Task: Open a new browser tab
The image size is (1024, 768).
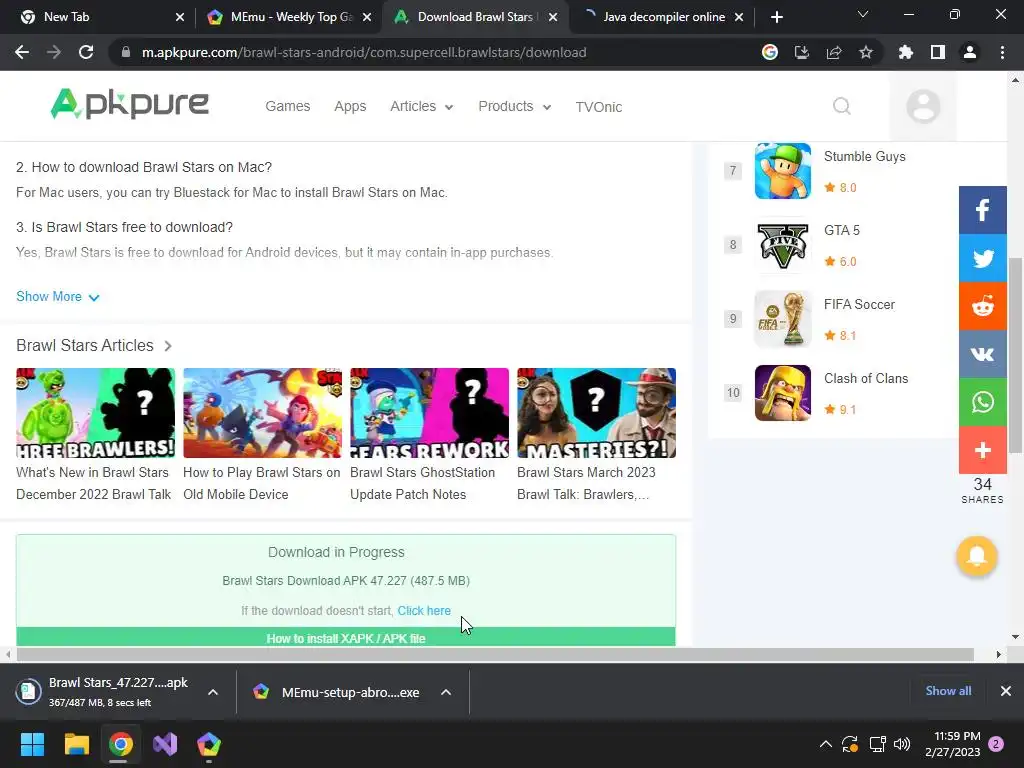Action: pos(776,17)
